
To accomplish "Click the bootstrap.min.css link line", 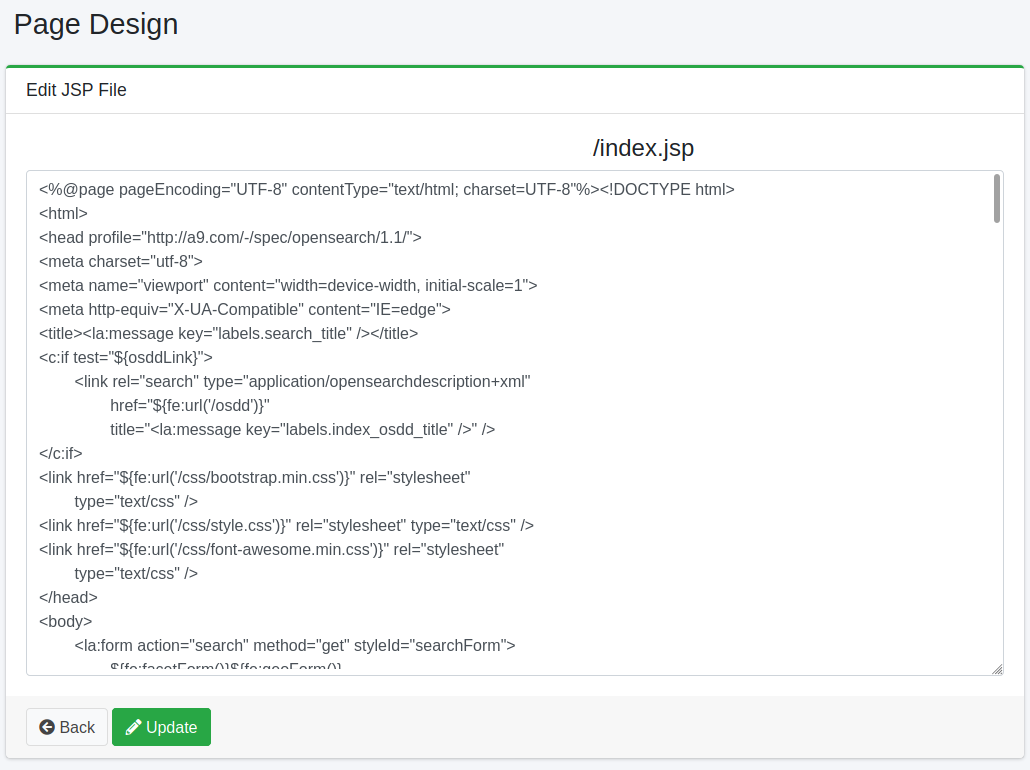I will pyautogui.click(x=254, y=477).
